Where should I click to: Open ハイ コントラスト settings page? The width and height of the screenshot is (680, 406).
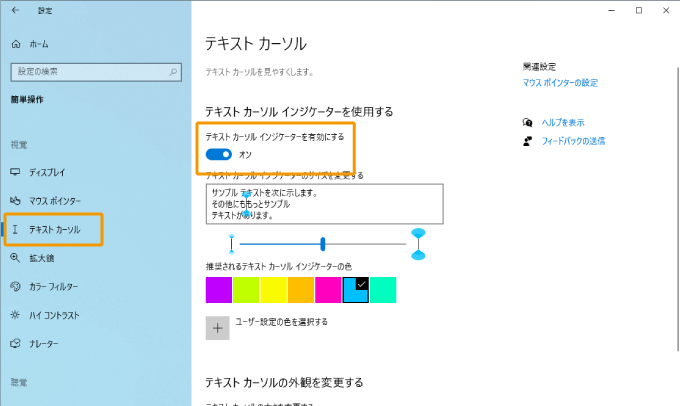54,315
